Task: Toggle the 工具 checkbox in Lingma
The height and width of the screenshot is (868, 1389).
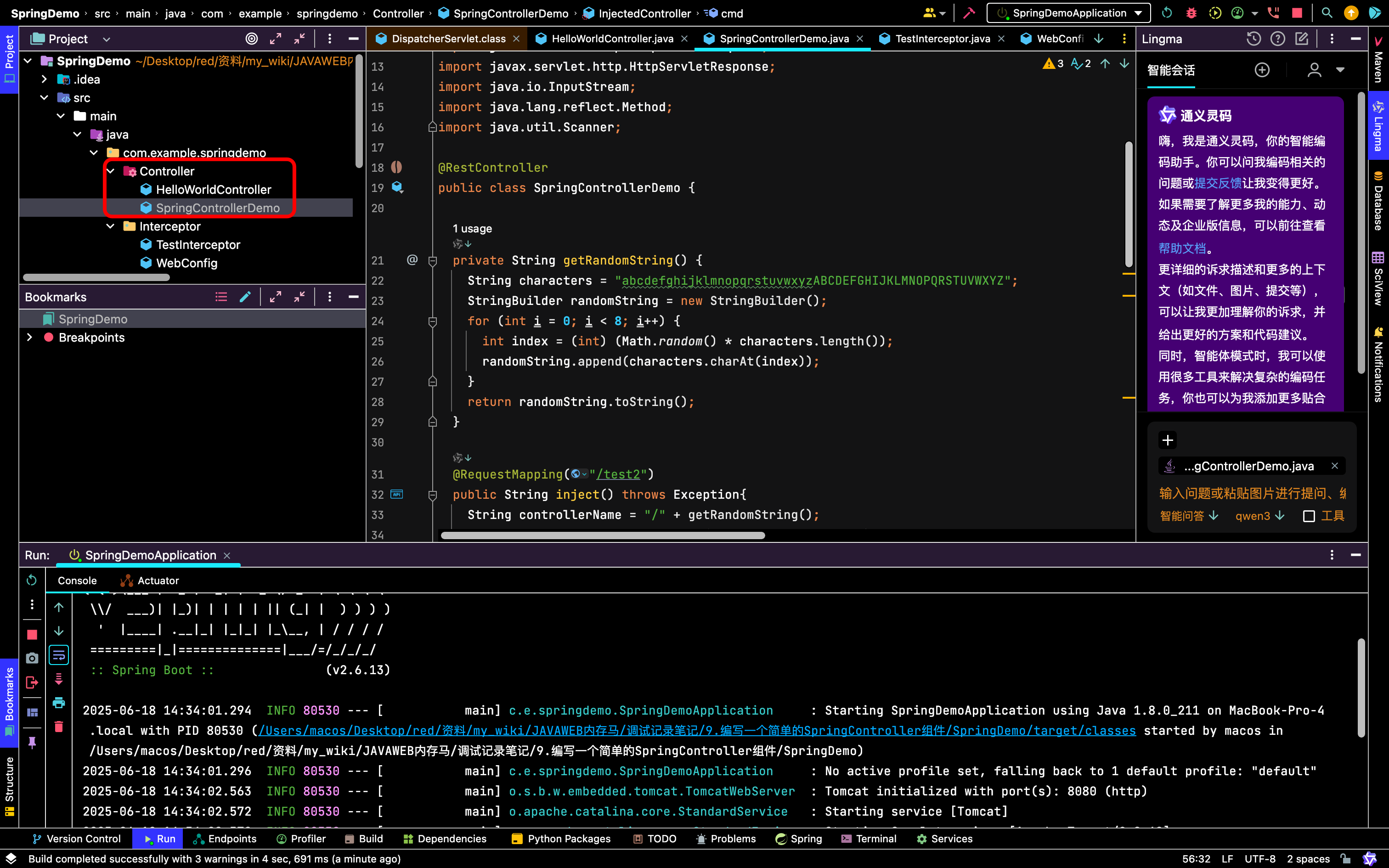Action: tap(1309, 516)
